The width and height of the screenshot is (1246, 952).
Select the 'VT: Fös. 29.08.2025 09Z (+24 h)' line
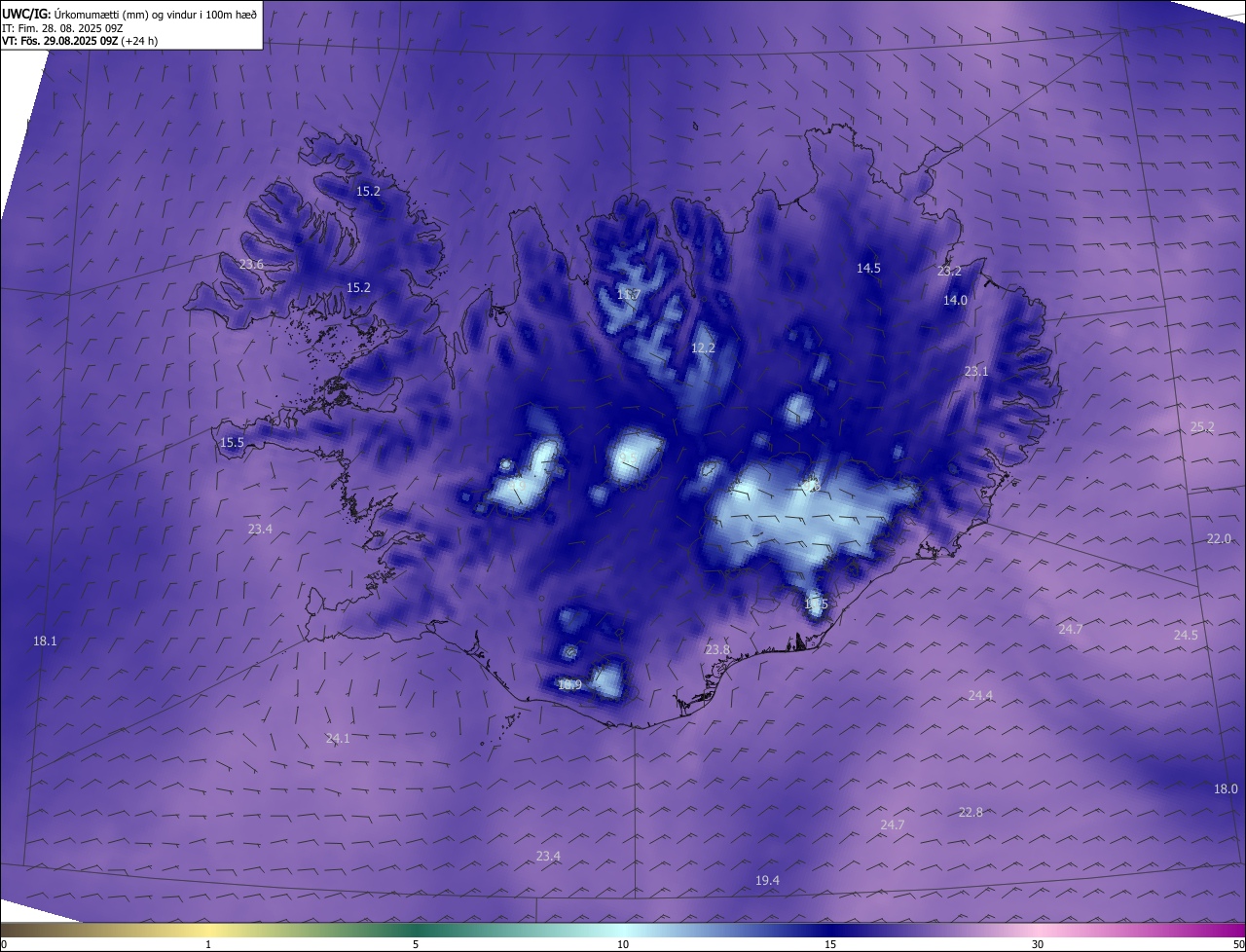click(x=80, y=41)
